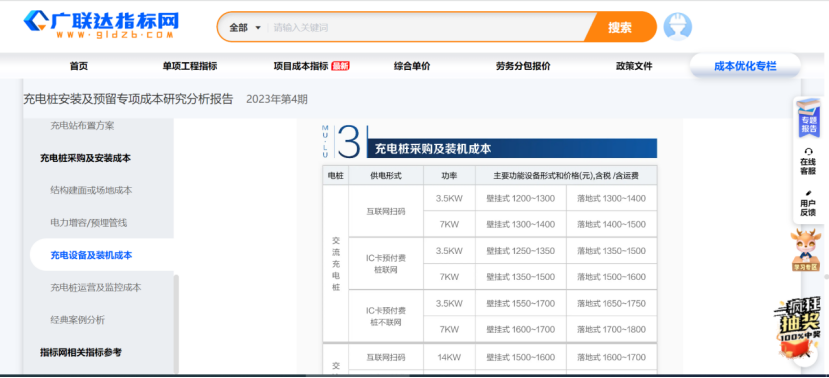
Task: Open 电力增容/预埋管线 section link
Action: [x=89, y=223]
